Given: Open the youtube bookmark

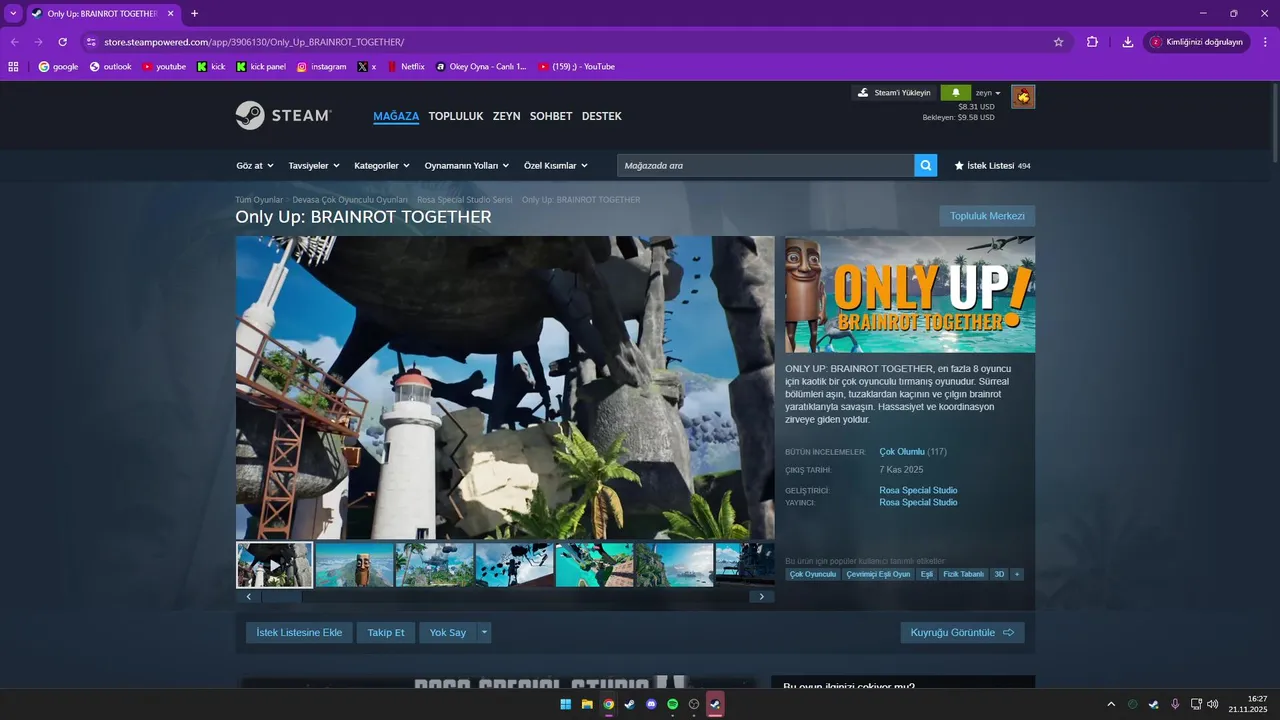Looking at the screenshot, I should (x=164, y=67).
